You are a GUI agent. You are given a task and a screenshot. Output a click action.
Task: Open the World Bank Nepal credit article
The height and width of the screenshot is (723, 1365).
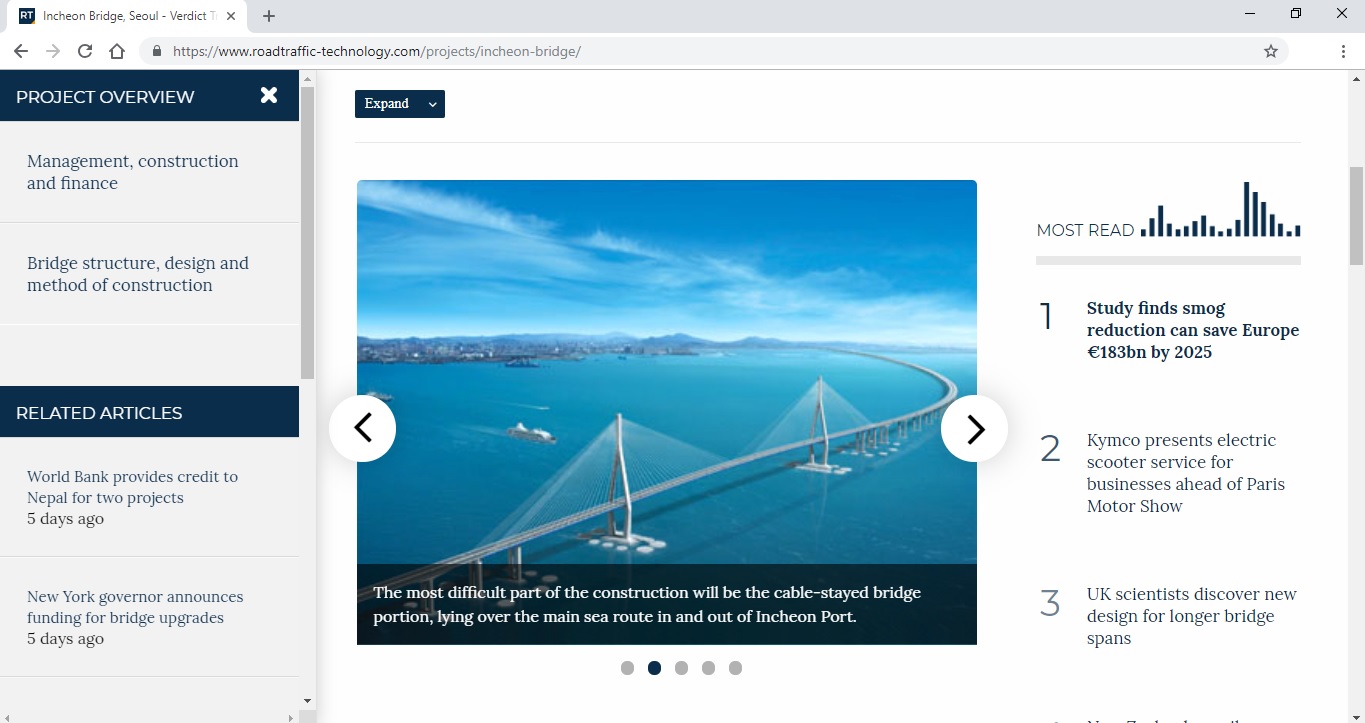pos(132,487)
